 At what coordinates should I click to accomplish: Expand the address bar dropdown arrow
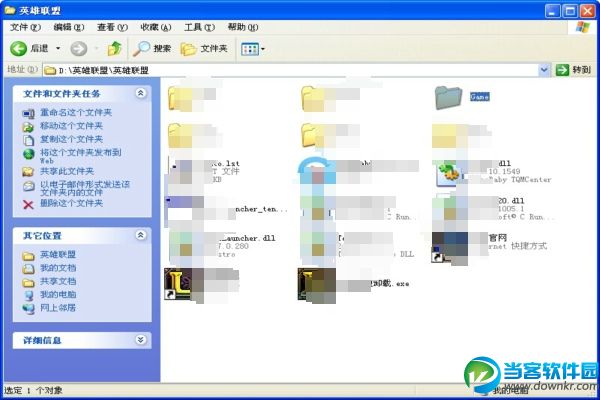point(544,70)
